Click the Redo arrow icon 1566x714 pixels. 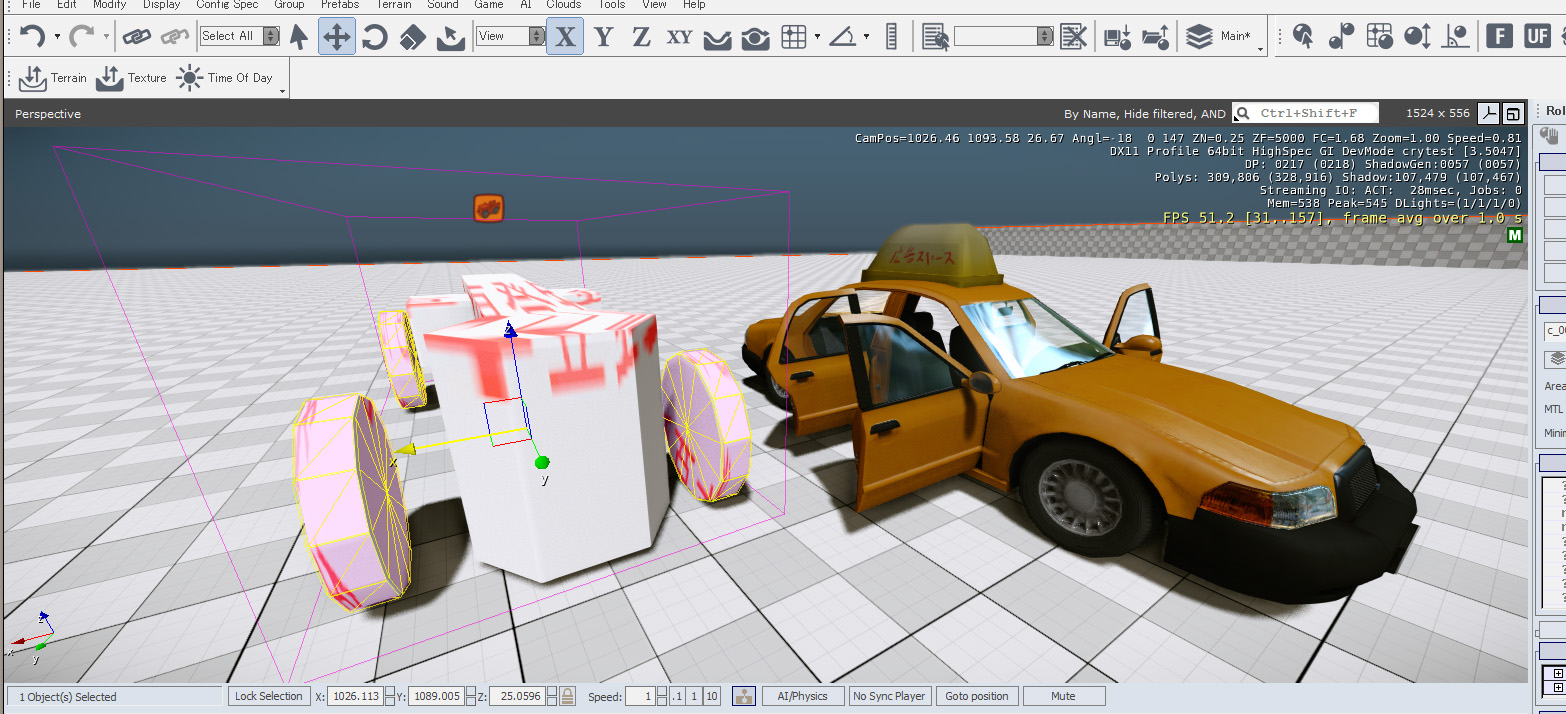(x=82, y=37)
